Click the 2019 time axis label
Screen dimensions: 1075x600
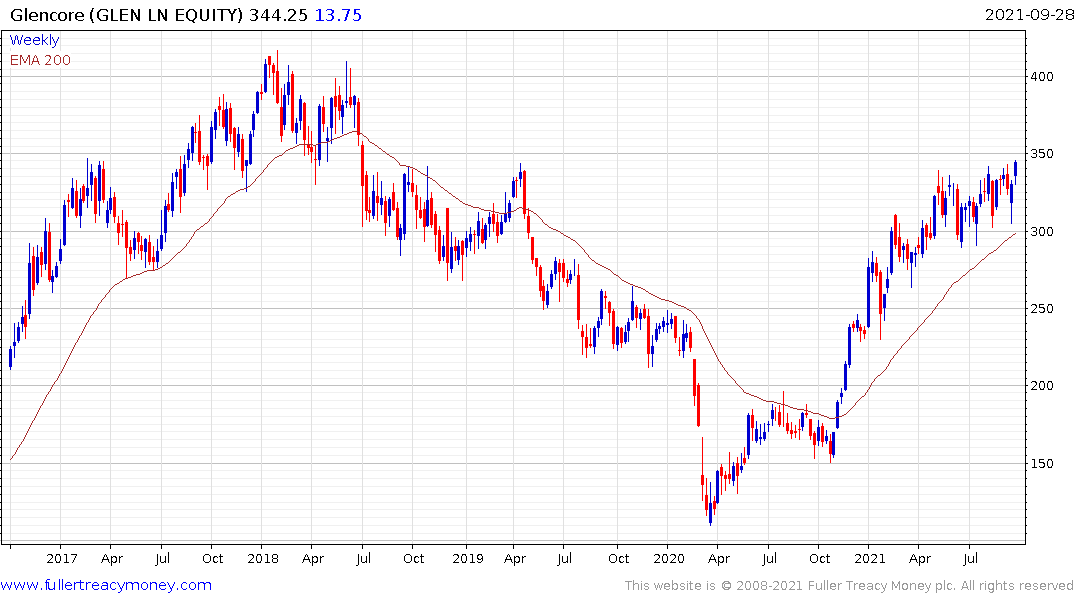(x=468, y=558)
